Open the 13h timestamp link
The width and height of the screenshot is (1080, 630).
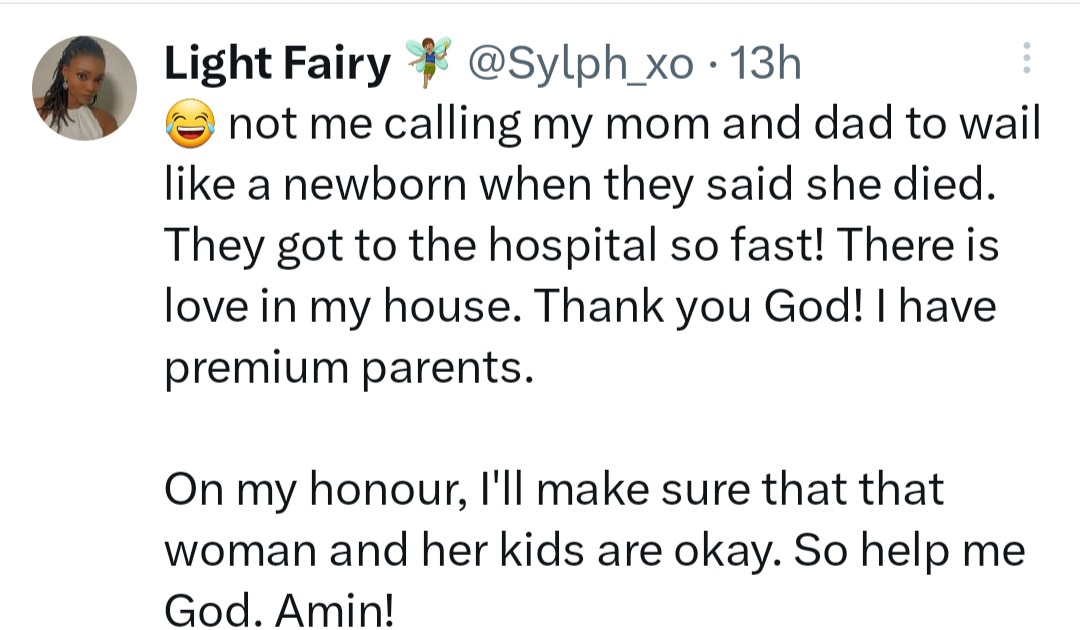pos(766,64)
